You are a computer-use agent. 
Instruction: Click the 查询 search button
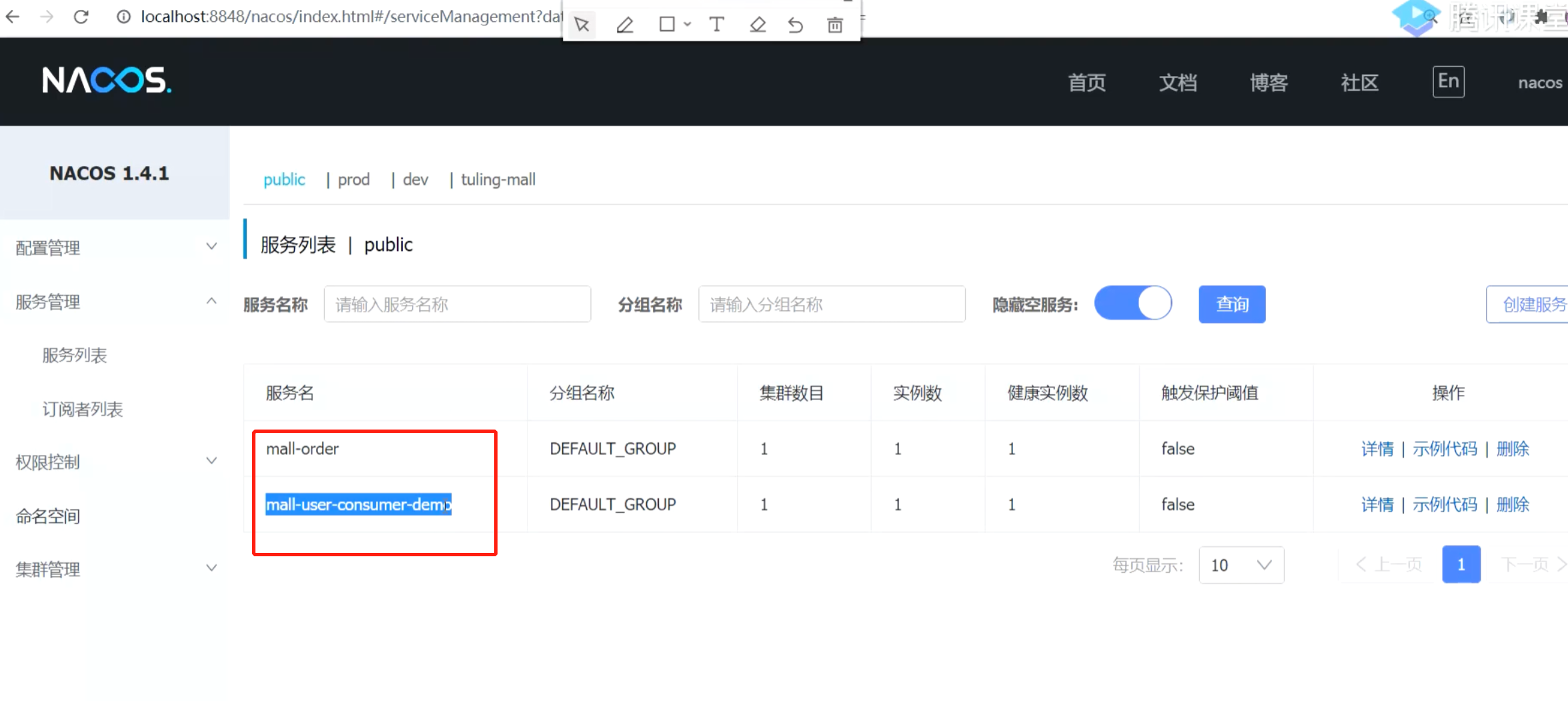tap(1232, 304)
